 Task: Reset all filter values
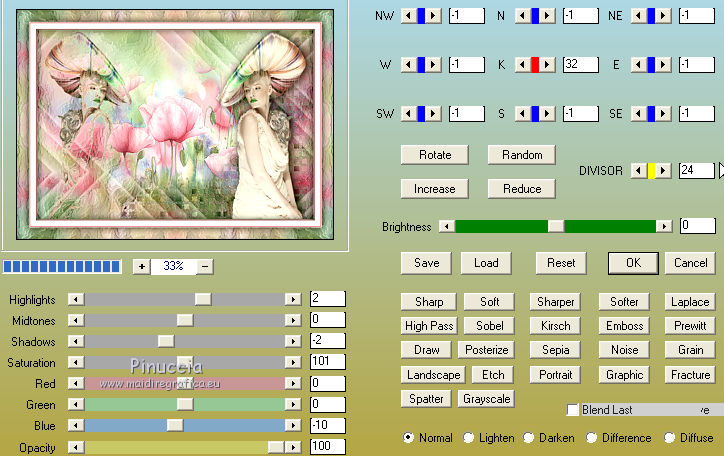point(561,263)
